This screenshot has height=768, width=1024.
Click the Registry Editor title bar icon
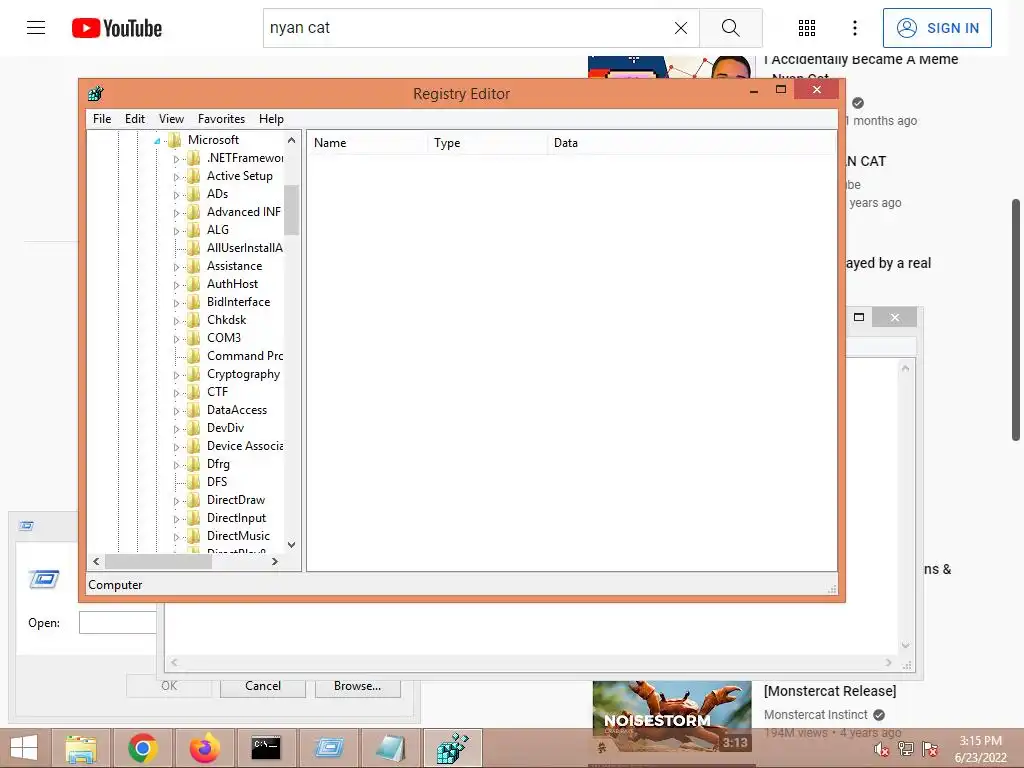96,93
